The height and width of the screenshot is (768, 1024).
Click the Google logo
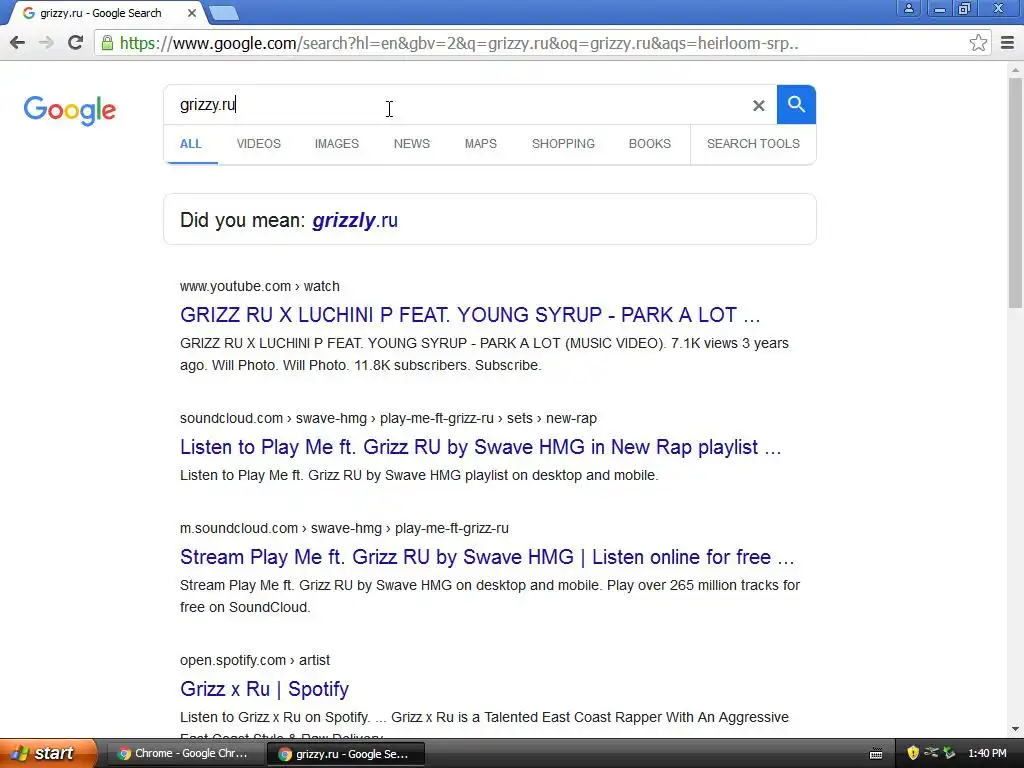coord(69,110)
